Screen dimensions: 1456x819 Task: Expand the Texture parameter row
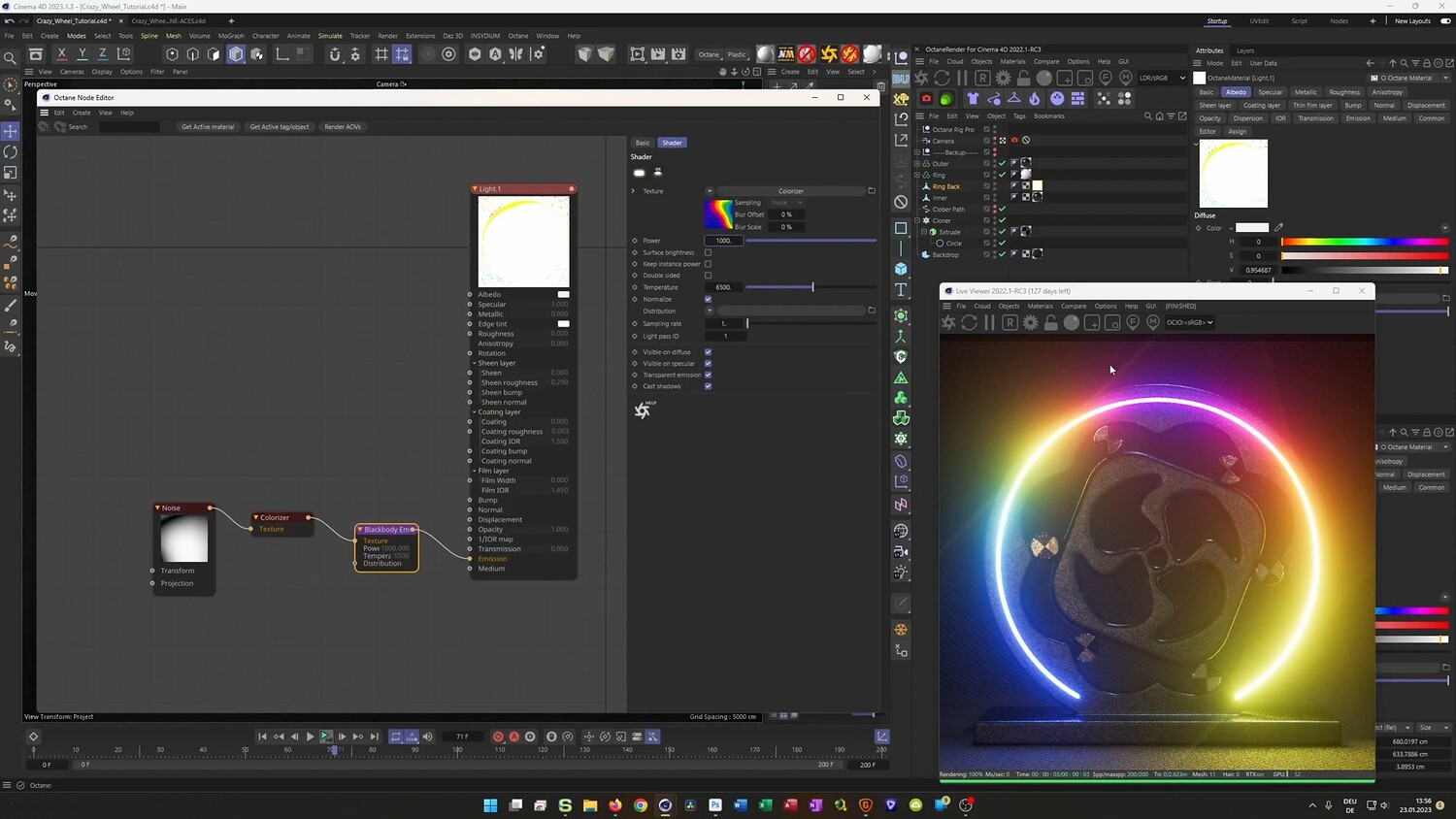click(x=634, y=191)
